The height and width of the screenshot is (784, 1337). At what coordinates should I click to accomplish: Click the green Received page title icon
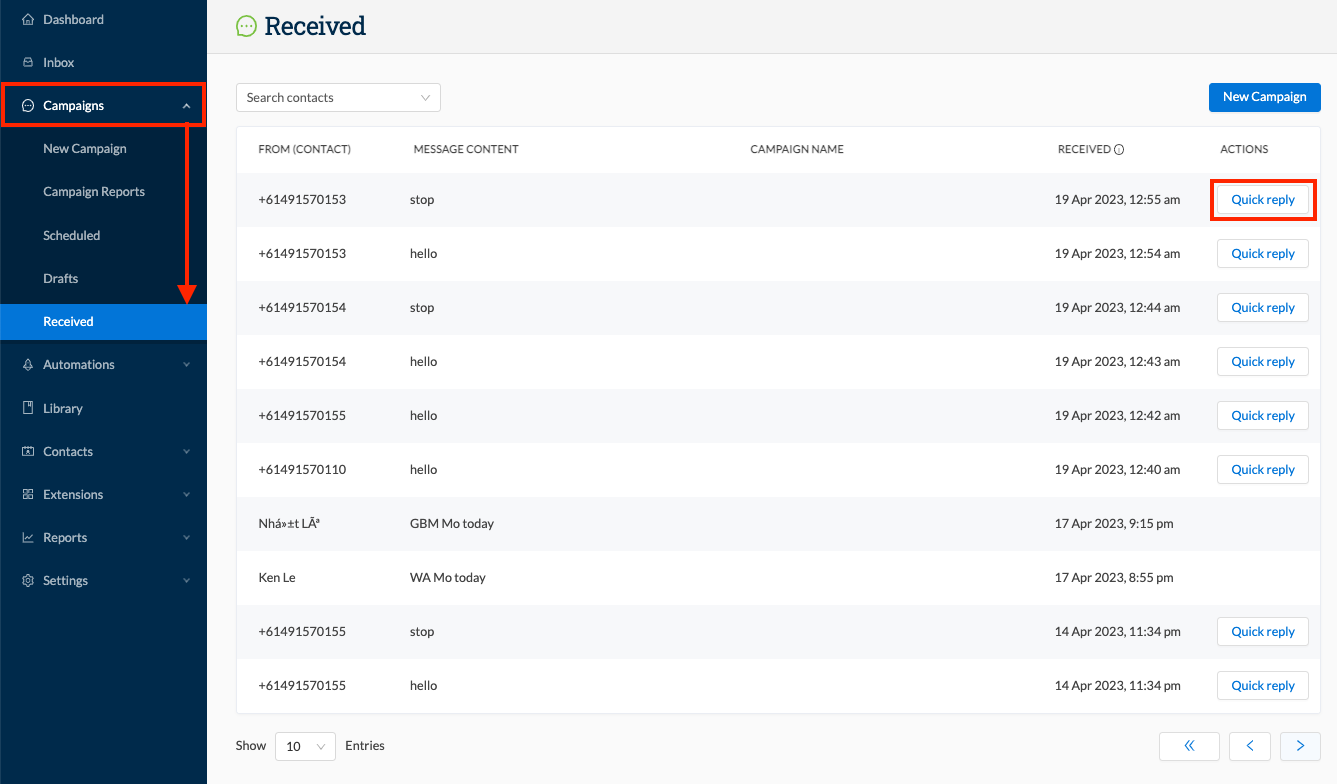coord(246,26)
